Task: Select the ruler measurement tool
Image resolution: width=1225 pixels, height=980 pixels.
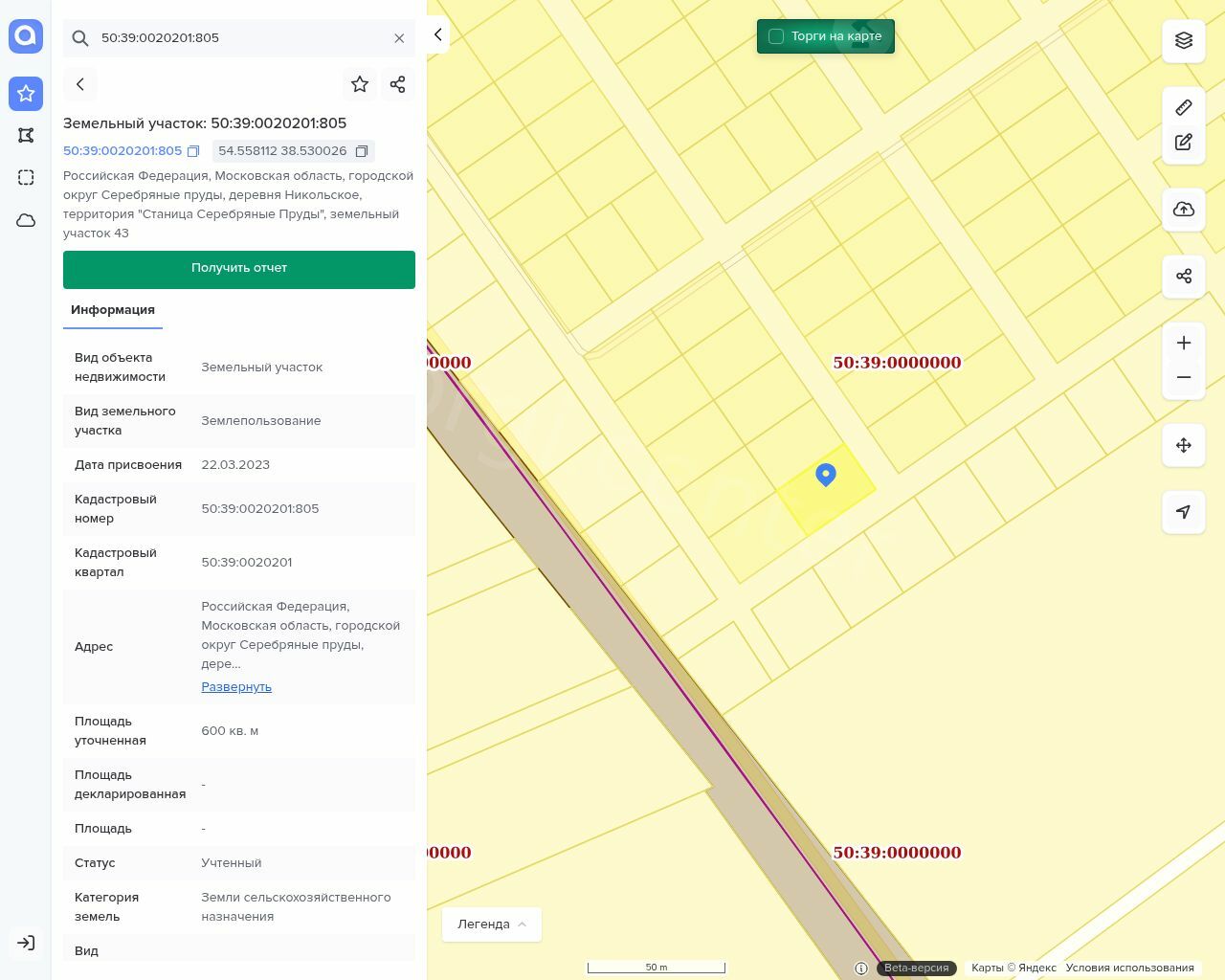Action: pyautogui.click(x=1184, y=107)
